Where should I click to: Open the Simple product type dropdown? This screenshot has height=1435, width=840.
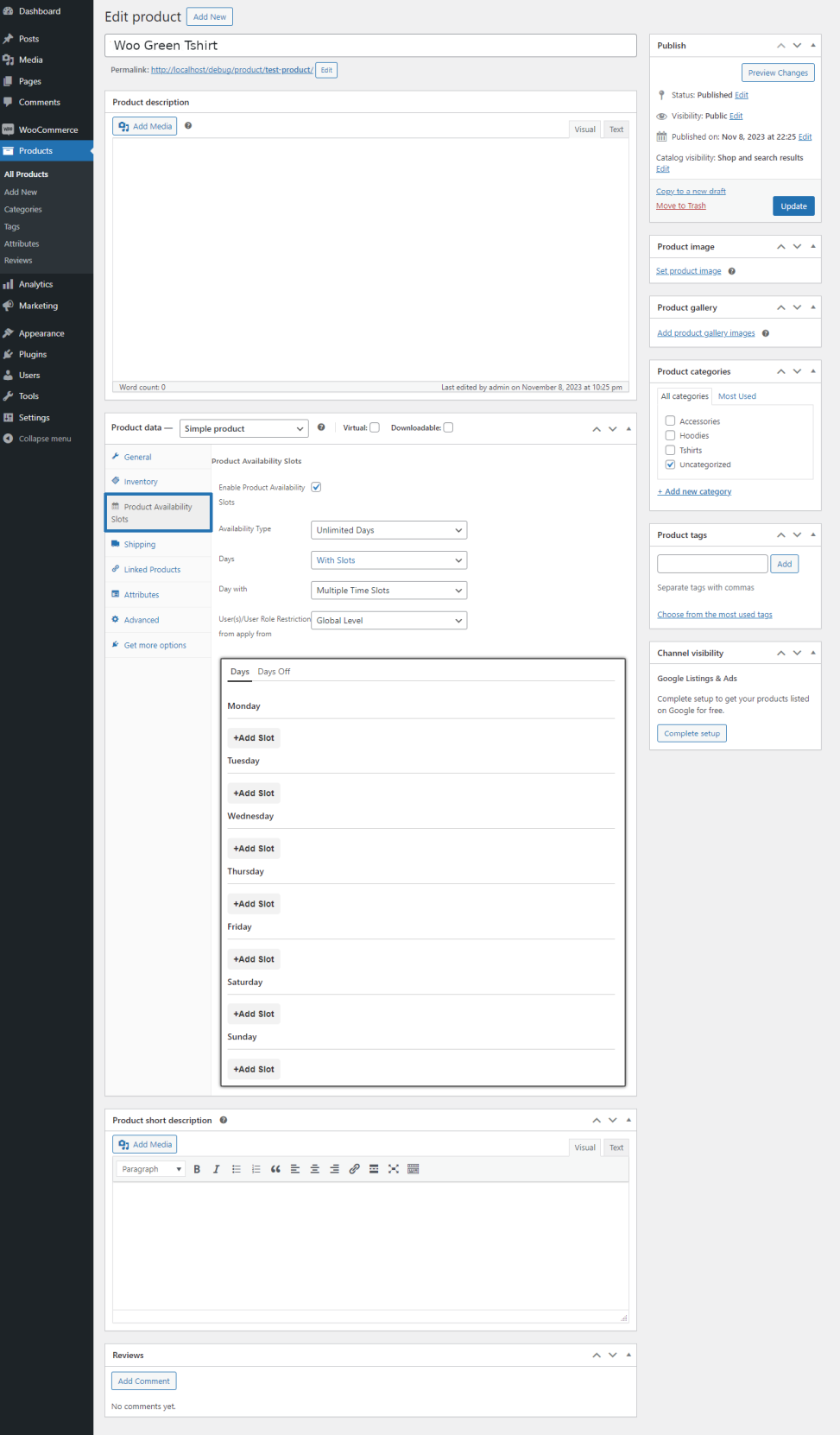244,428
